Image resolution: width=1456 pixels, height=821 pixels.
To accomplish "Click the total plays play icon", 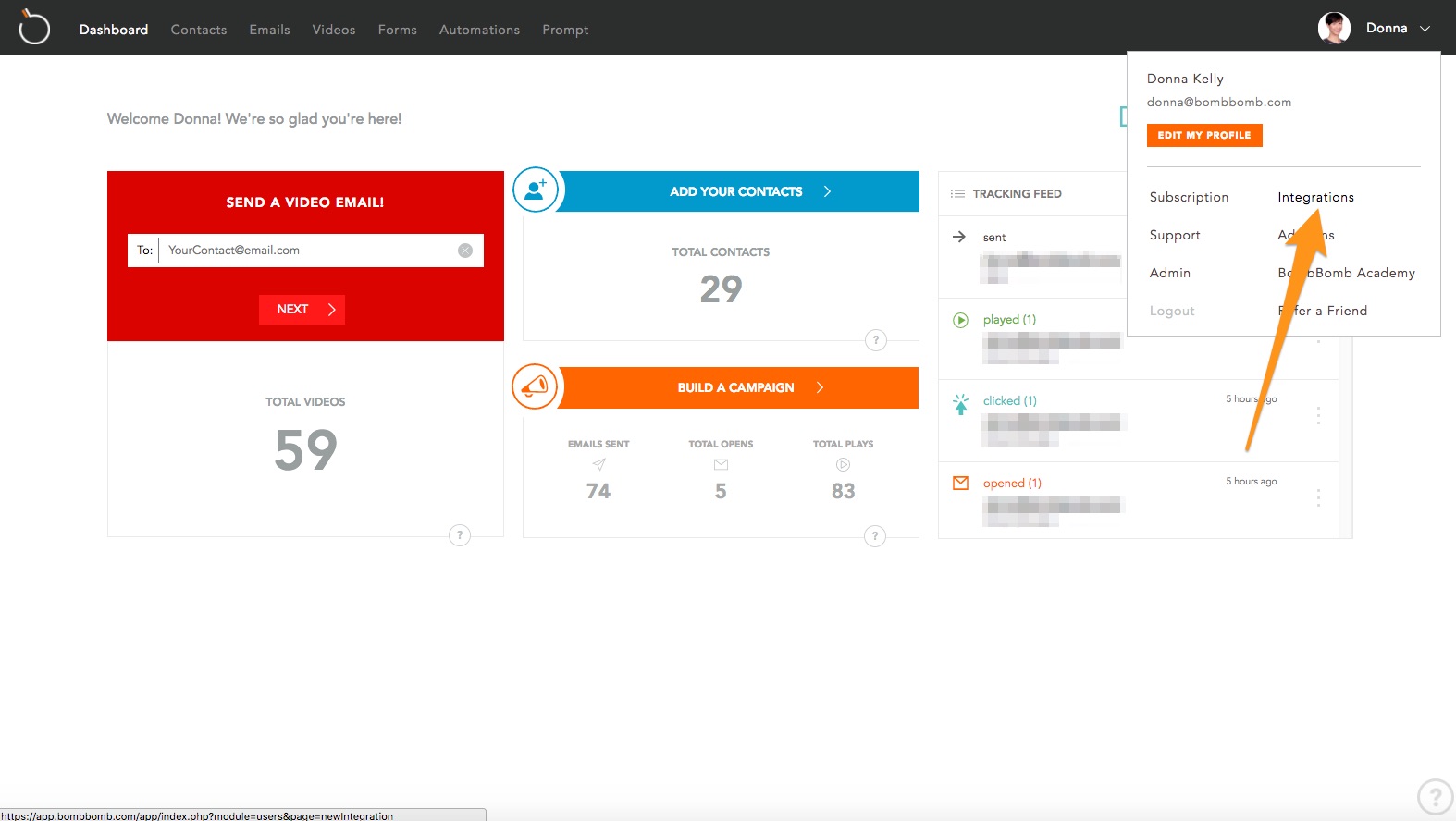I will [843, 465].
